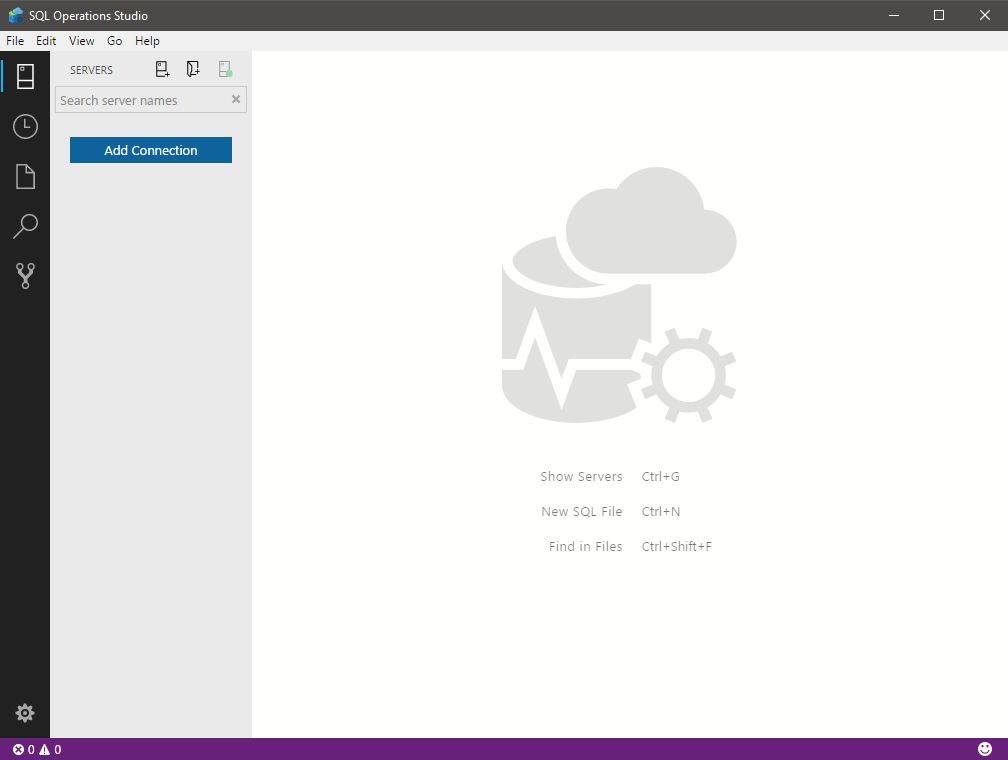1008x760 pixels.
Task: Click the Ctrl+Shift+F shortcut label
Action: point(677,547)
